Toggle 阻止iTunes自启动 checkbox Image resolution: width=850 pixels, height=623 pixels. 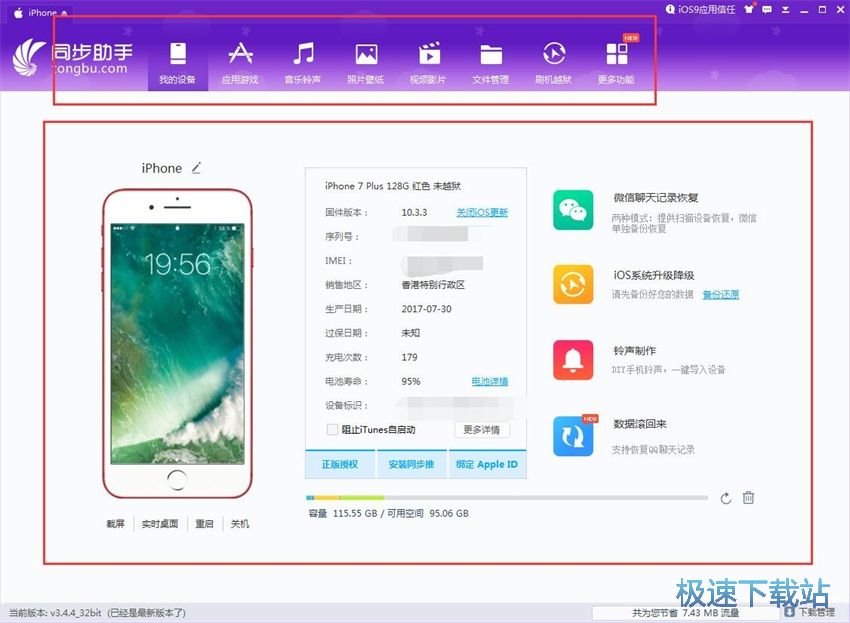332,429
